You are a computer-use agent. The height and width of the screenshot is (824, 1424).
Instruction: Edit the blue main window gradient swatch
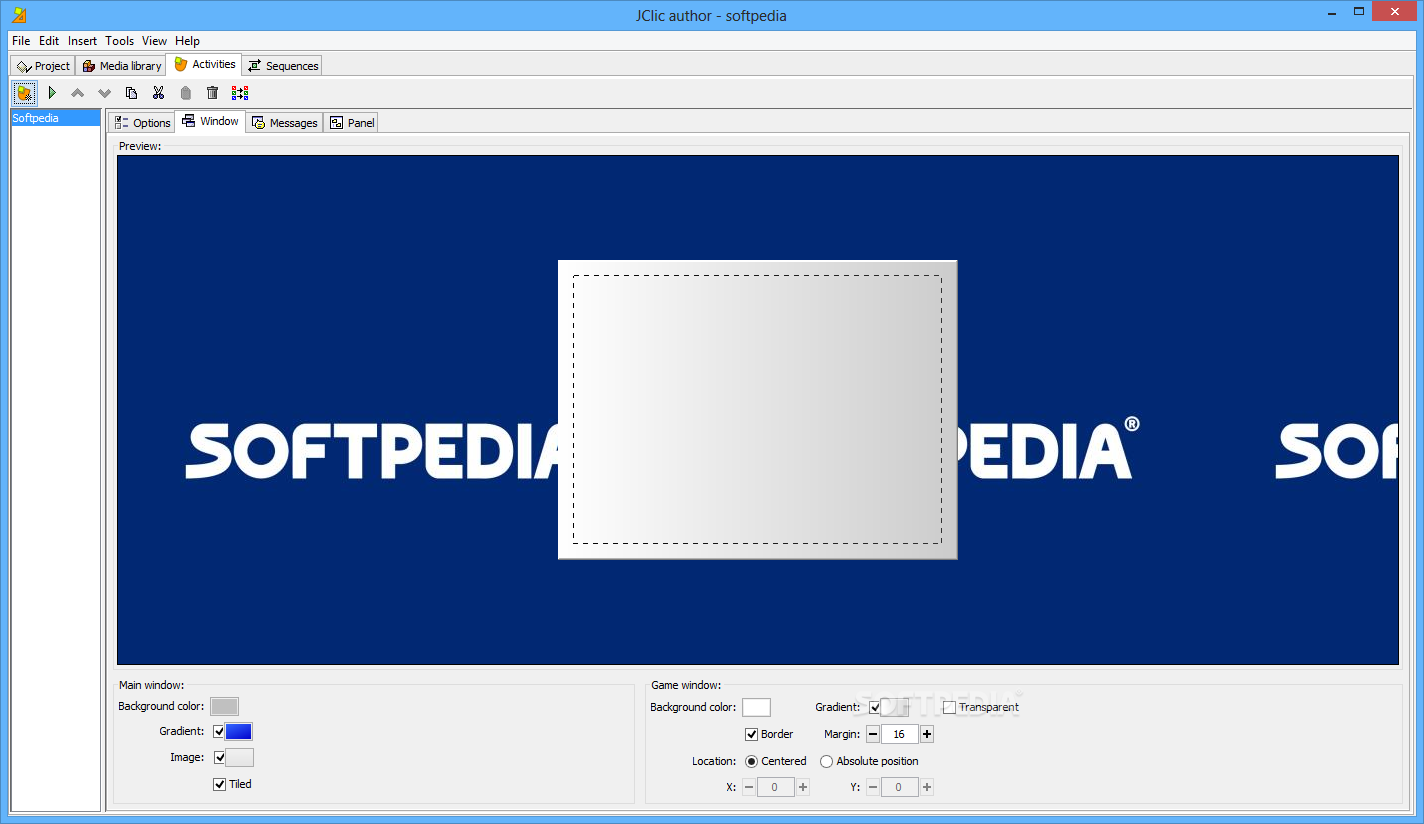point(239,732)
